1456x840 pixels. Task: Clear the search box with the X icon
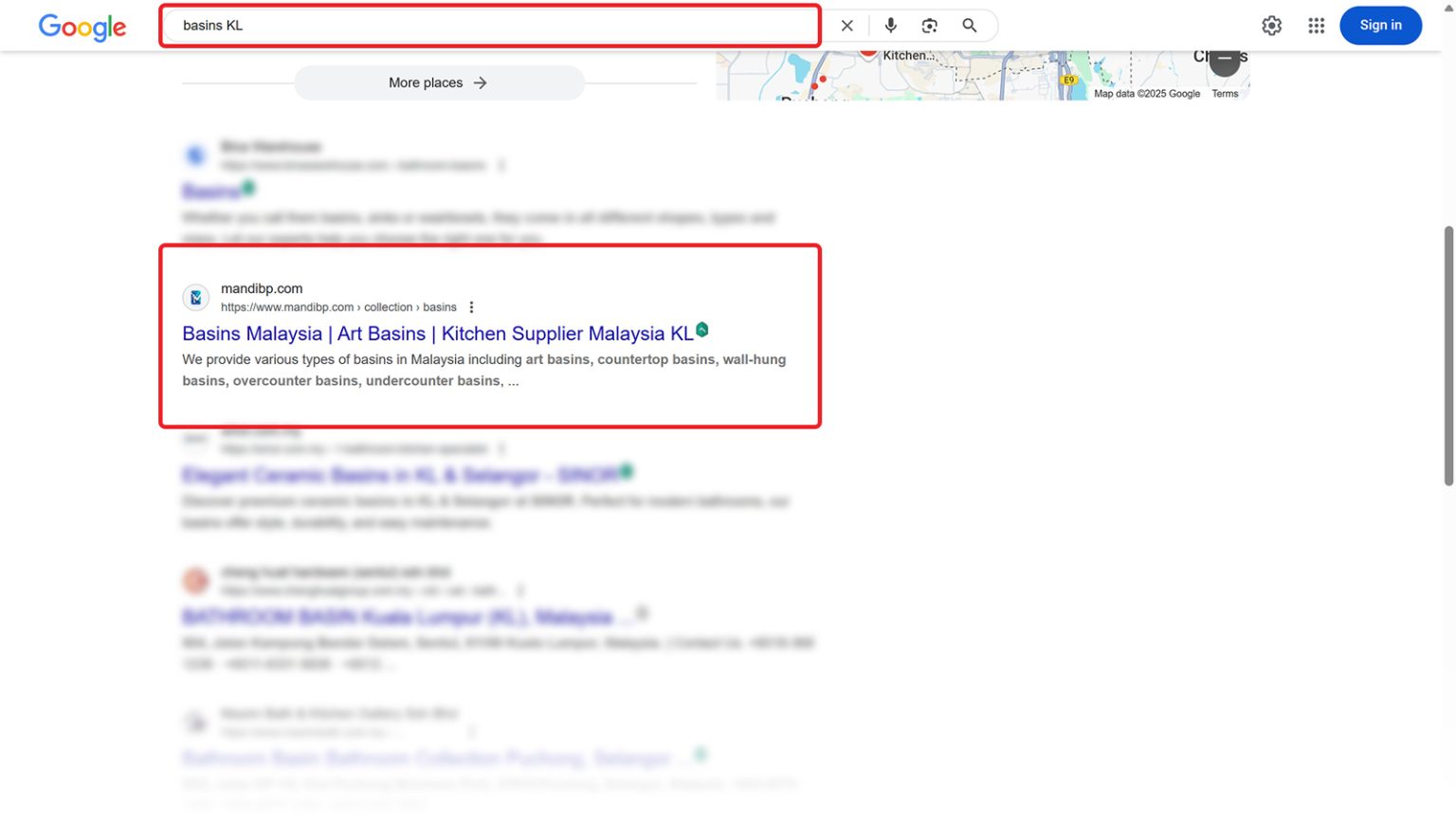click(846, 26)
